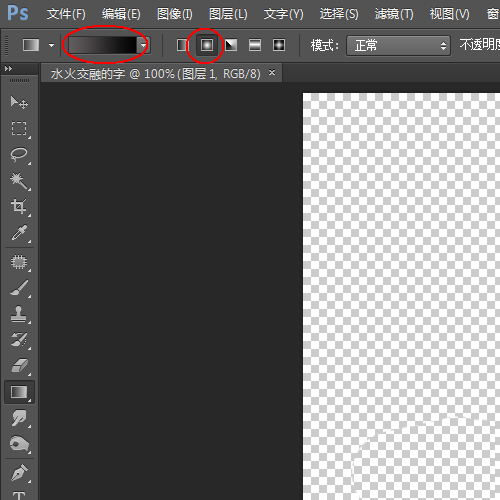The image size is (500, 500).
Task: Choose the Brush tool
Action: (x=19, y=288)
